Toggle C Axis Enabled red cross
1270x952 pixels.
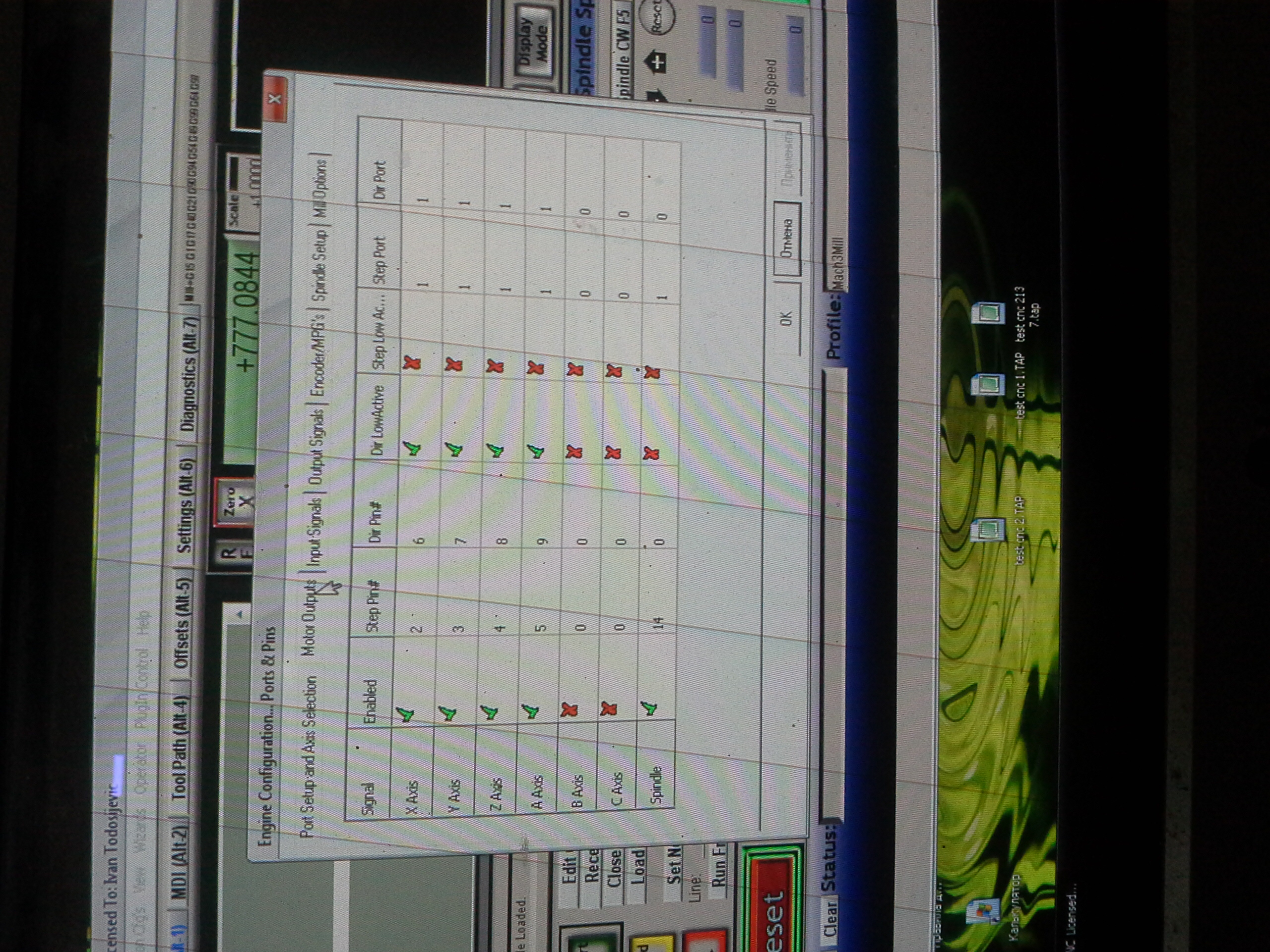click(x=609, y=709)
